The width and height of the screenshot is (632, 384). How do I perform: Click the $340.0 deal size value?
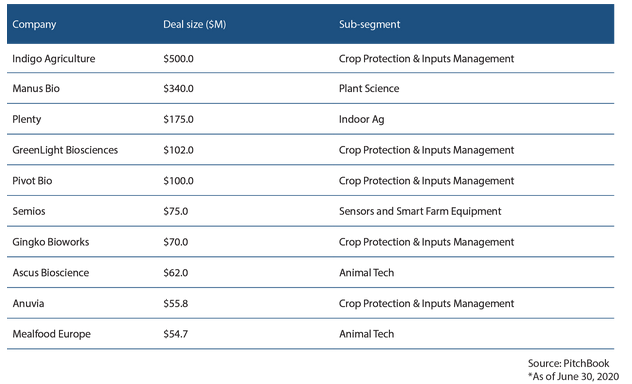point(179,89)
